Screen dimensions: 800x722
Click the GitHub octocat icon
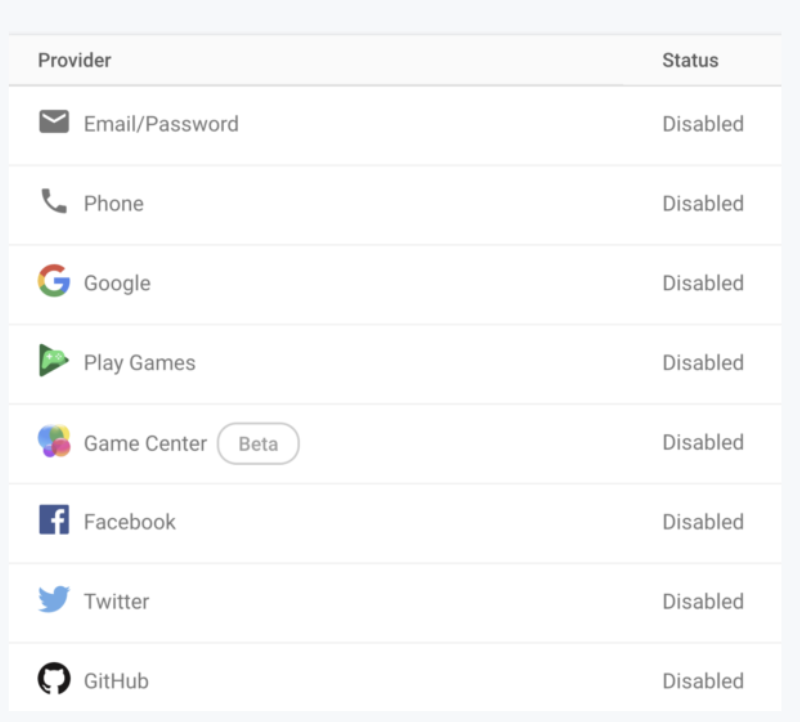click(x=54, y=680)
